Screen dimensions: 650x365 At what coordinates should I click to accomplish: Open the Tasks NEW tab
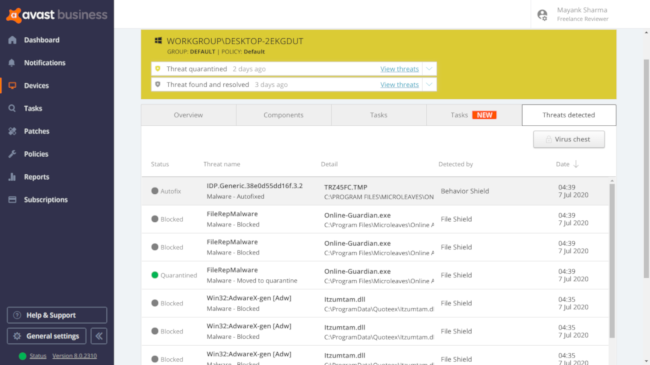pyautogui.click(x=474, y=115)
